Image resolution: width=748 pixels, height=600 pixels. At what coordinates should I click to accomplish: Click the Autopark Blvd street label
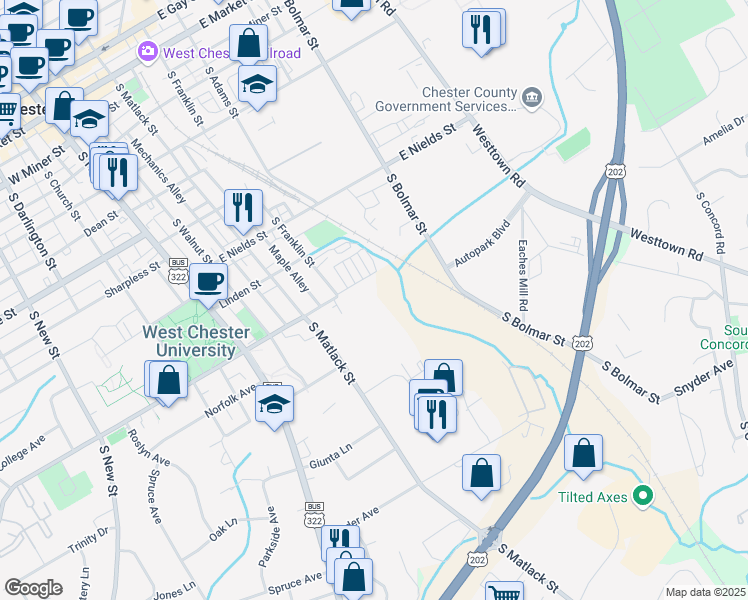(482, 244)
